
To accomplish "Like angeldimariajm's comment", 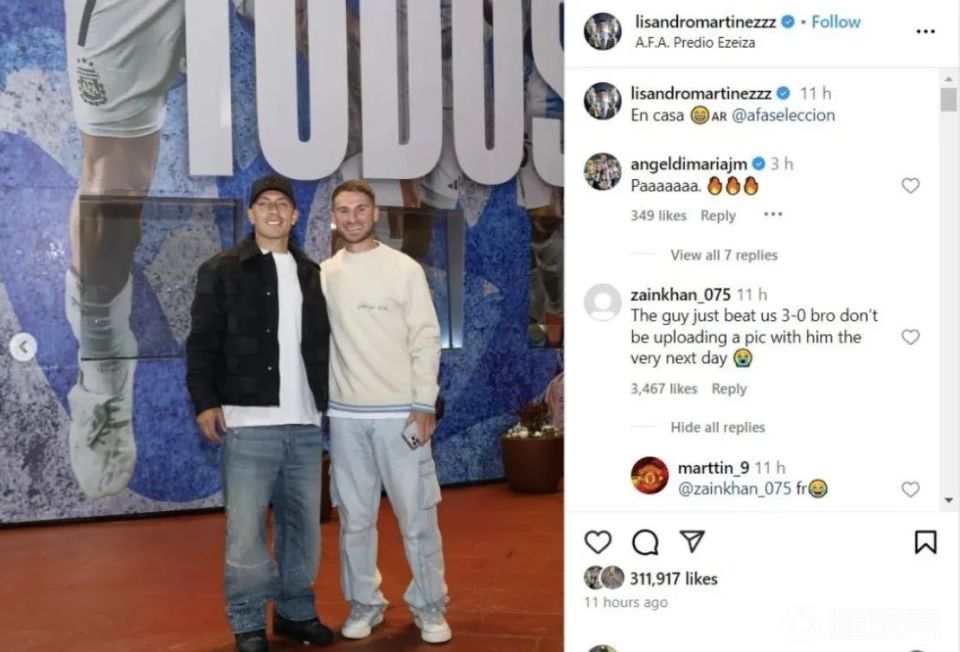I will 910,185.
